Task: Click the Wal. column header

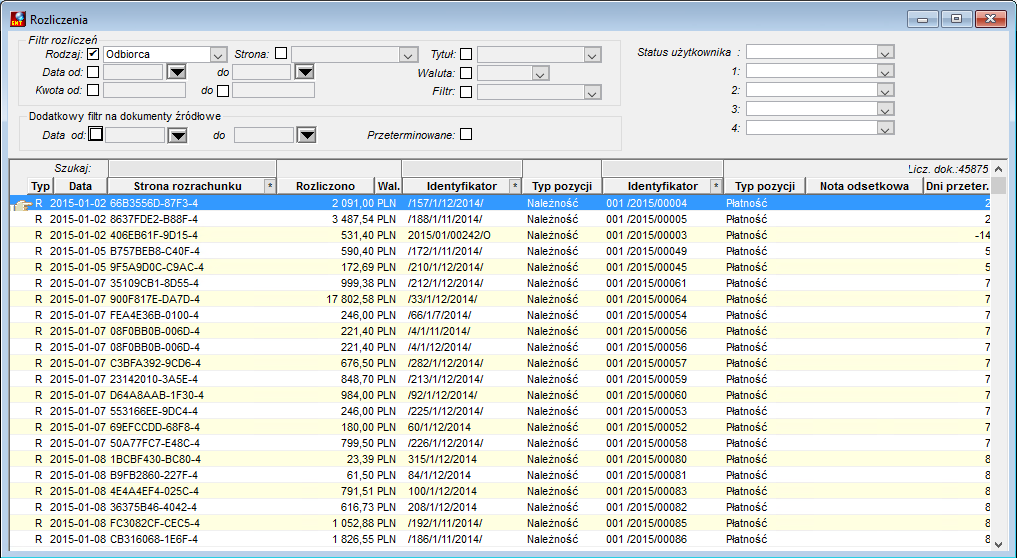Action: click(x=389, y=186)
